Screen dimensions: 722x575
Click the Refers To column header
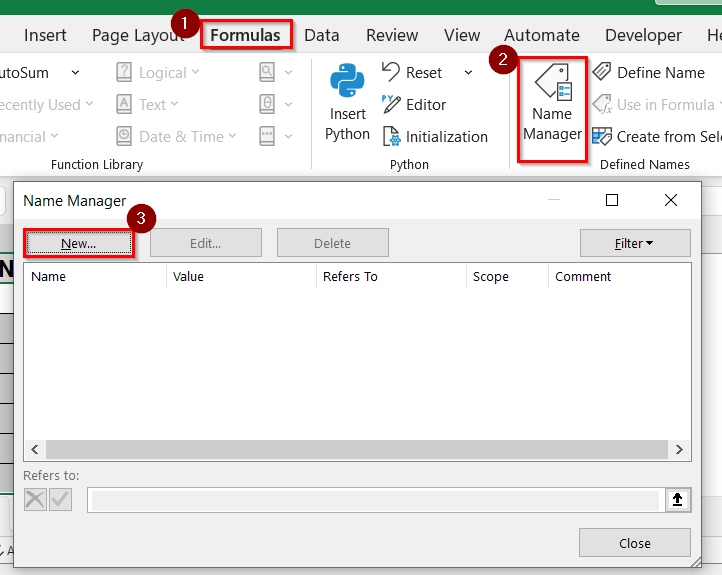point(350,276)
